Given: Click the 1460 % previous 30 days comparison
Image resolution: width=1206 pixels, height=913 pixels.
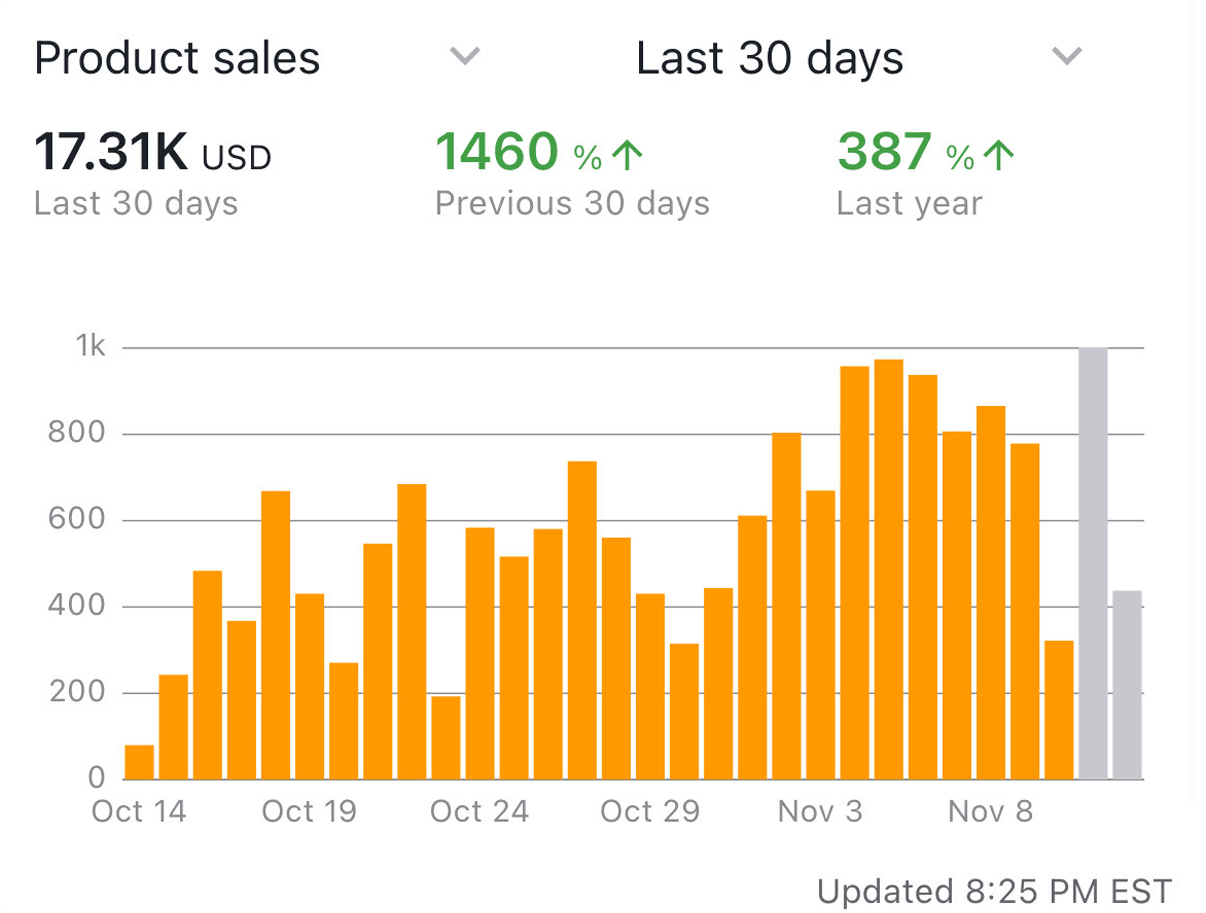Looking at the screenshot, I should point(518,155).
